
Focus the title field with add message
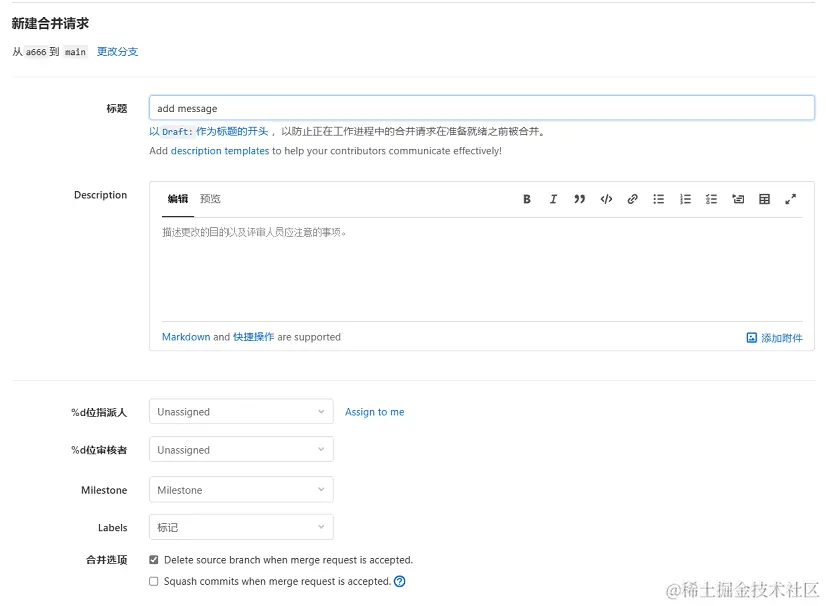pyautogui.click(x=481, y=108)
